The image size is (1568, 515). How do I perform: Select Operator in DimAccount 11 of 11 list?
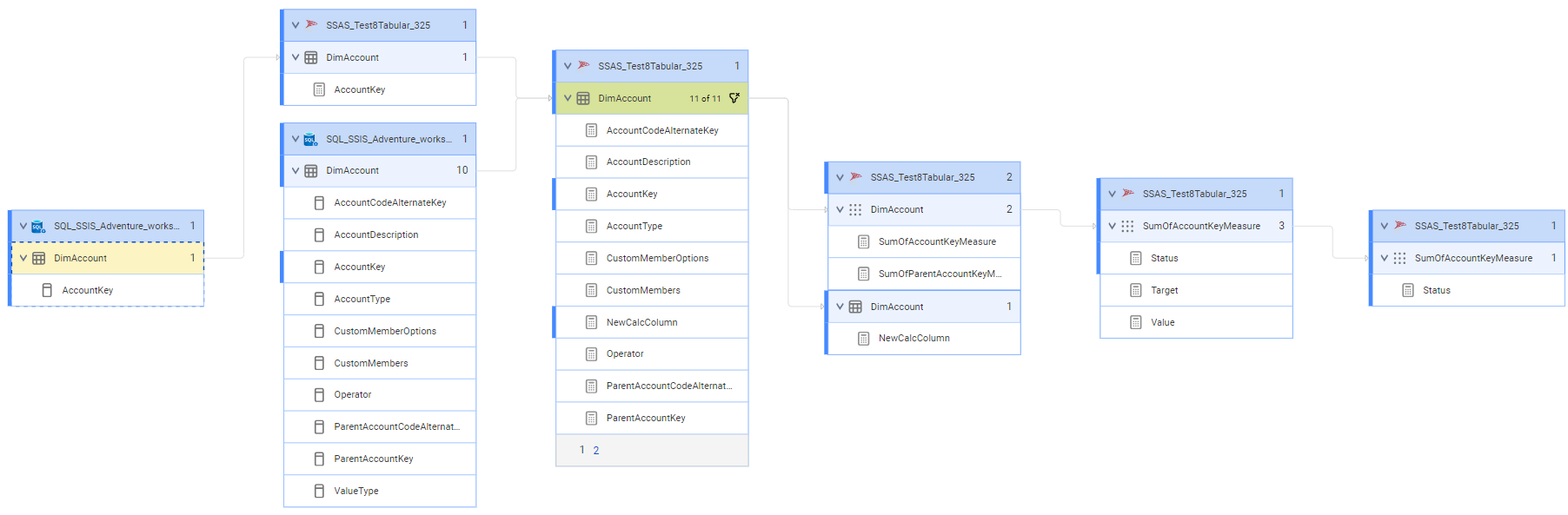[x=652, y=353]
